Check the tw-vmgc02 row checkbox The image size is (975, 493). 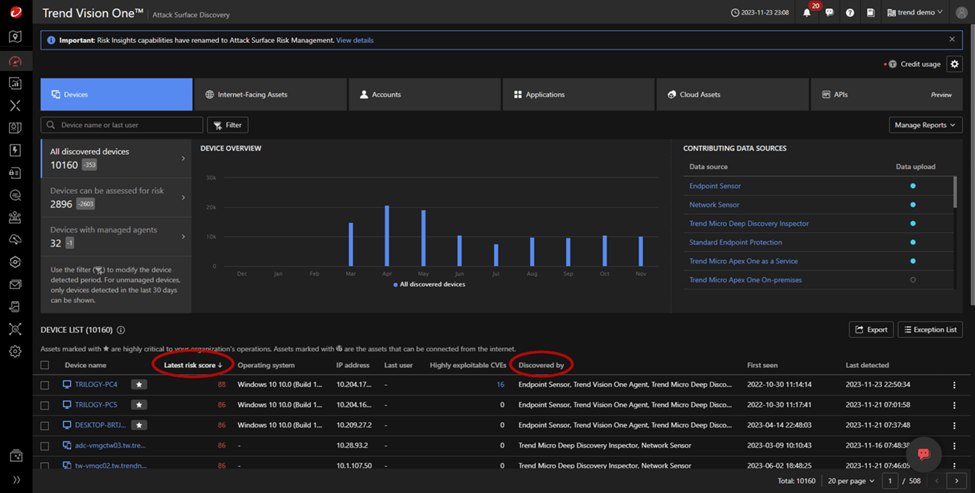pyautogui.click(x=45, y=465)
